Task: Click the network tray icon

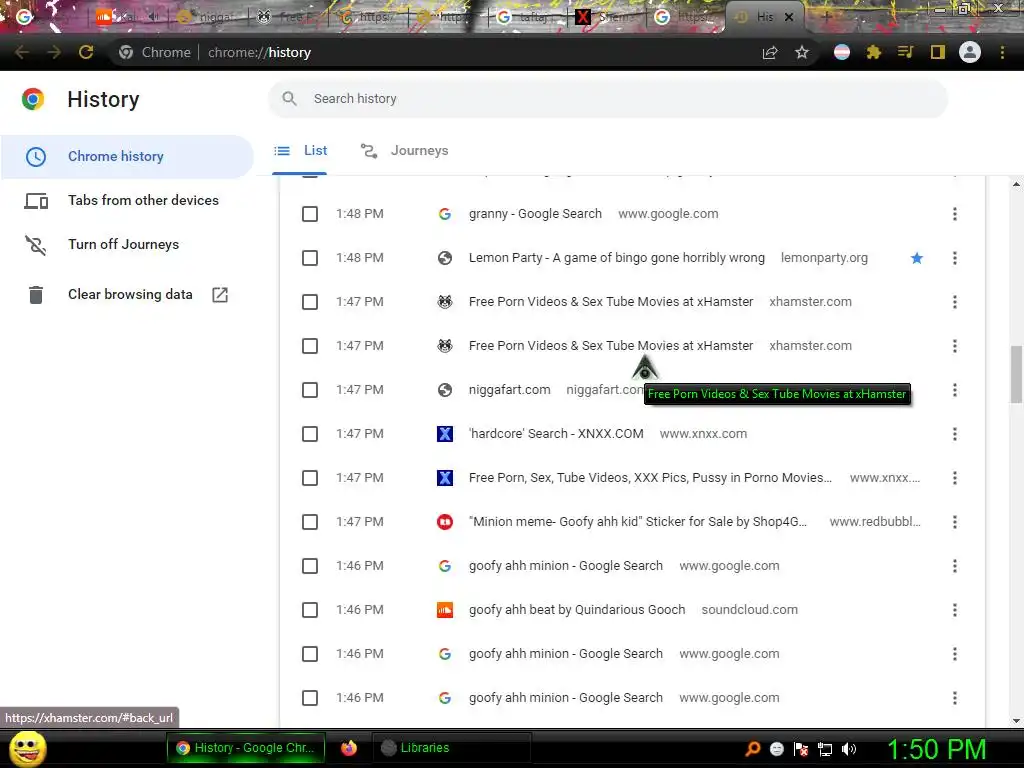Action: [825, 749]
